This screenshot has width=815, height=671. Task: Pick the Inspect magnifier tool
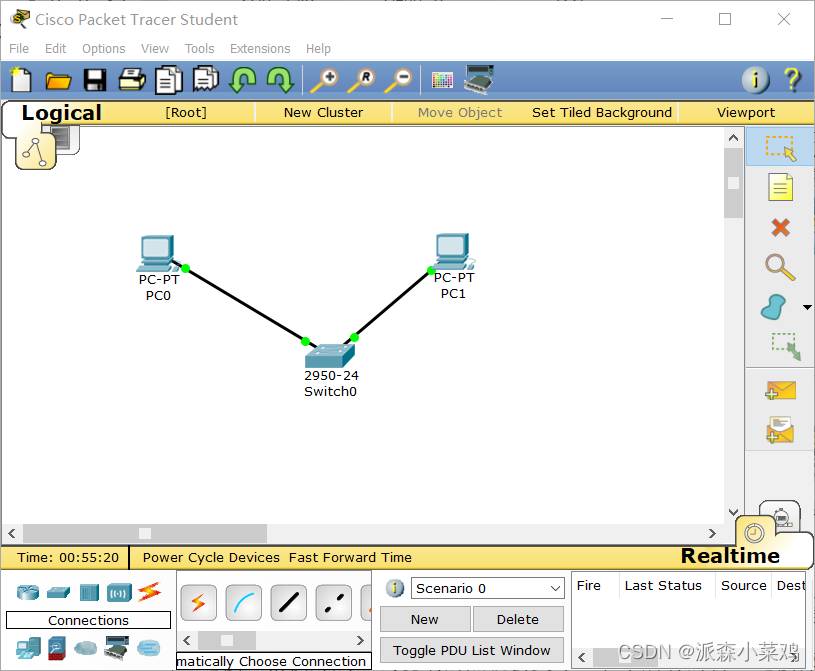(x=780, y=267)
